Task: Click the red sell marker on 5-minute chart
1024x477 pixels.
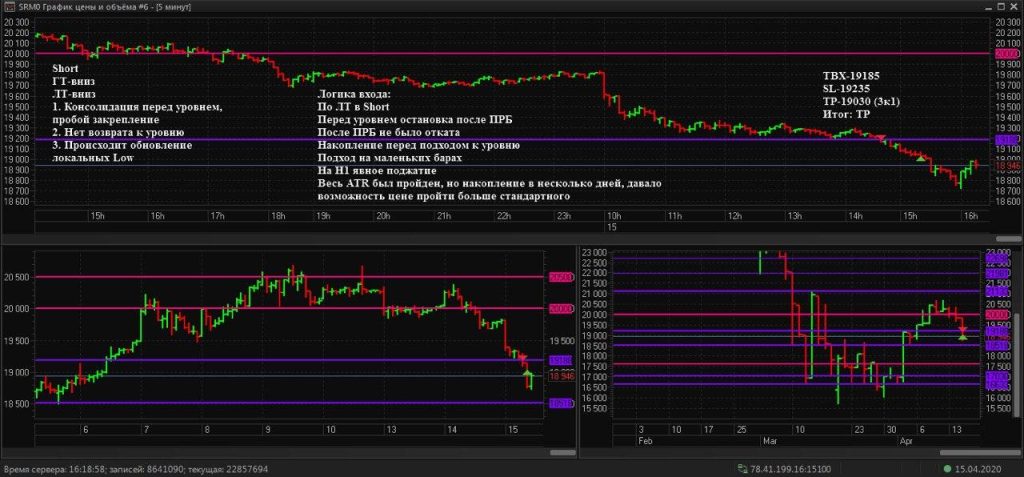Action: 881,138
